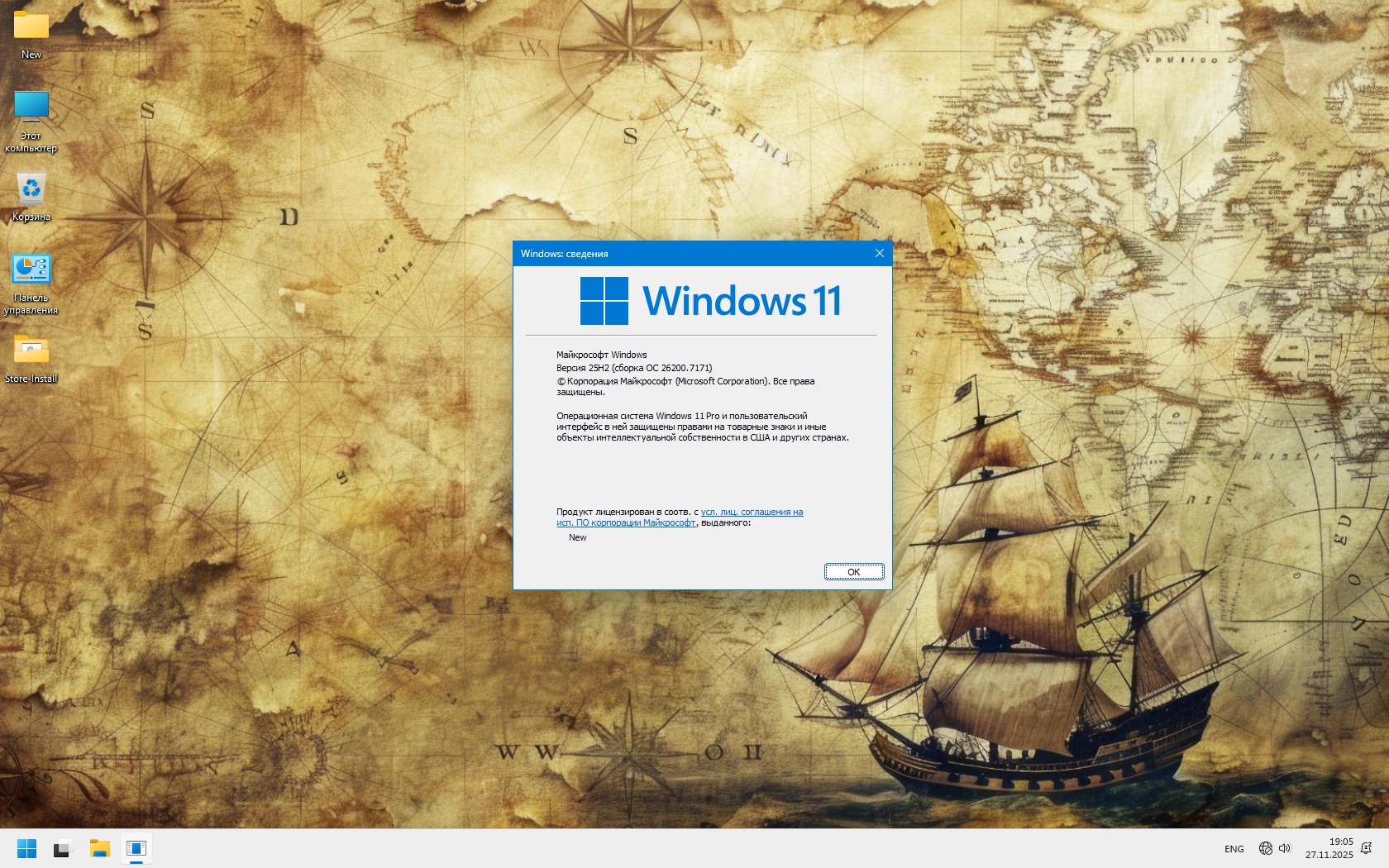This screenshot has height=868, width=1389.
Task: Open the notifications bell icon
Action: click(x=1367, y=848)
